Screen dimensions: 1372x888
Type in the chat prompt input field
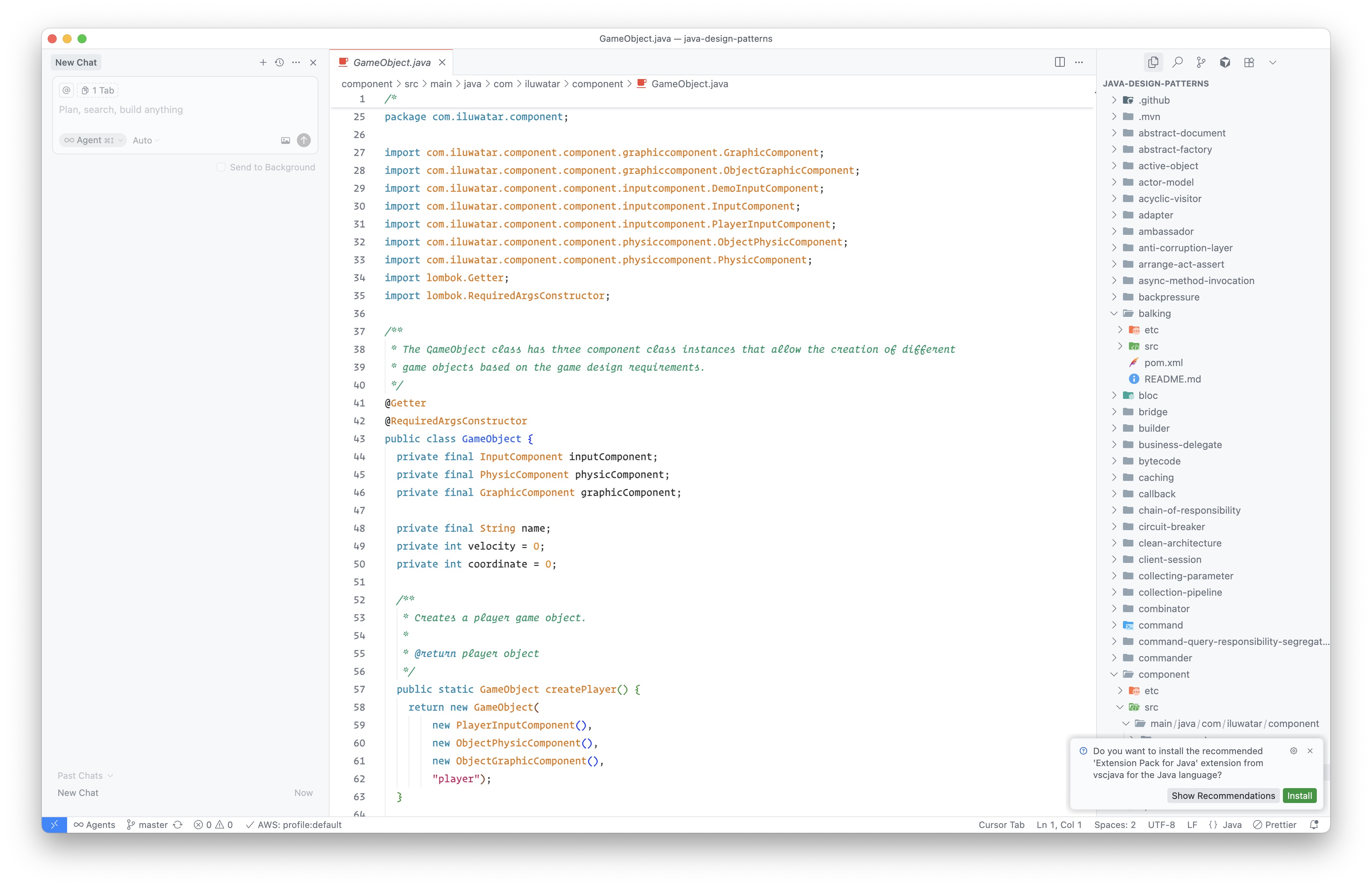coord(185,110)
